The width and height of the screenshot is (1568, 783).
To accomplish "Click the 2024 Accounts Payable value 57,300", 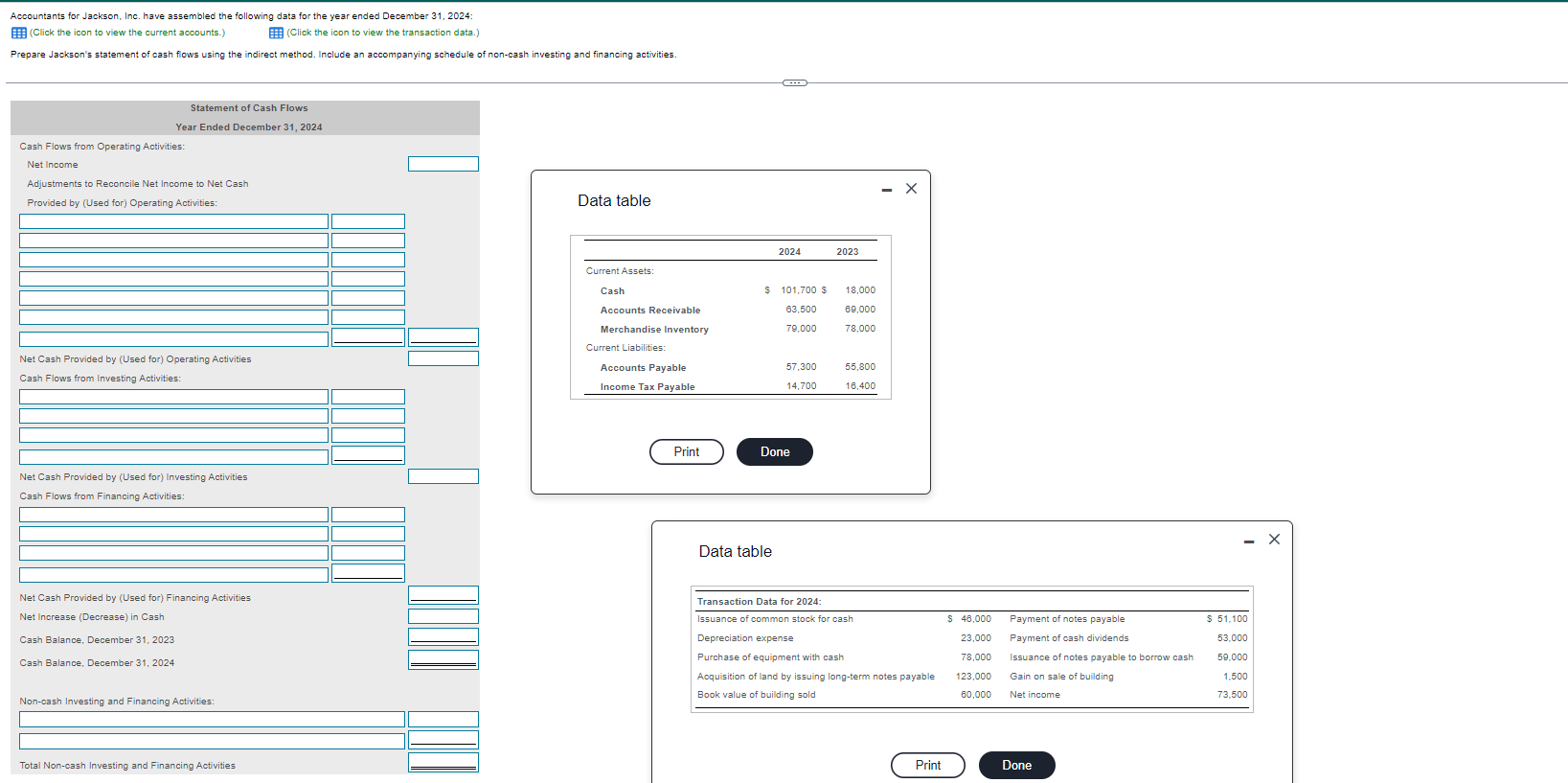I will pyautogui.click(x=802, y=367).
